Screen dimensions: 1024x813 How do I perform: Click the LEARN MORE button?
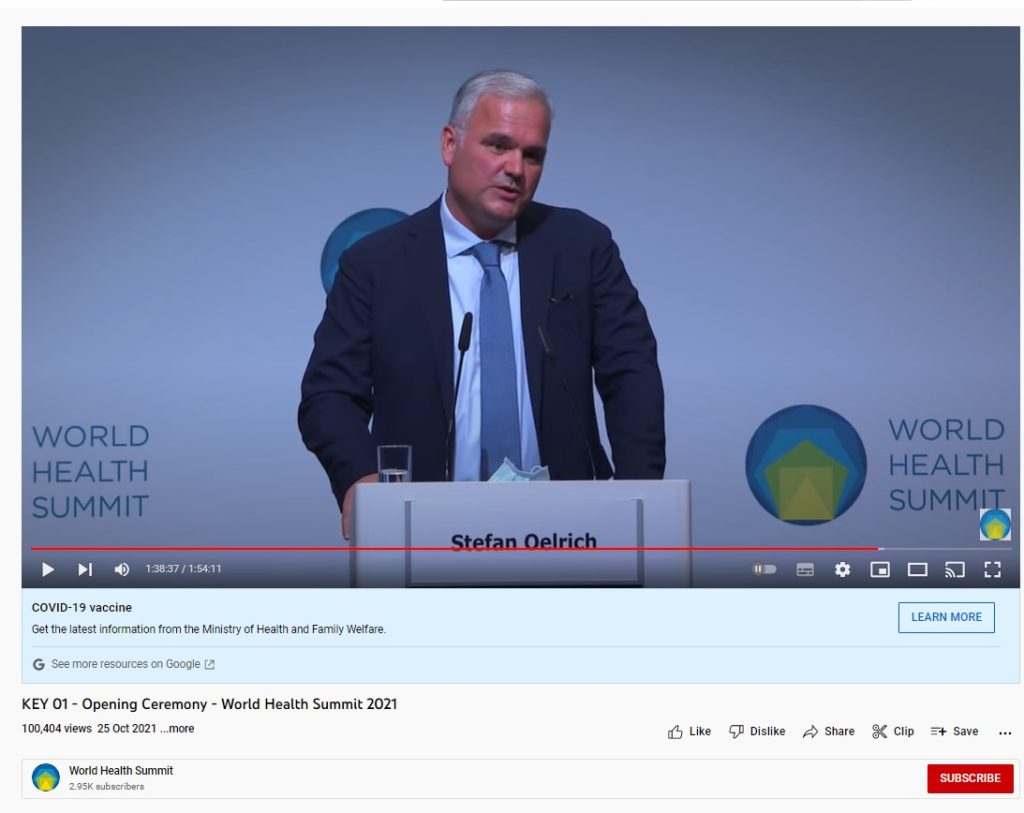click(946, 617)
